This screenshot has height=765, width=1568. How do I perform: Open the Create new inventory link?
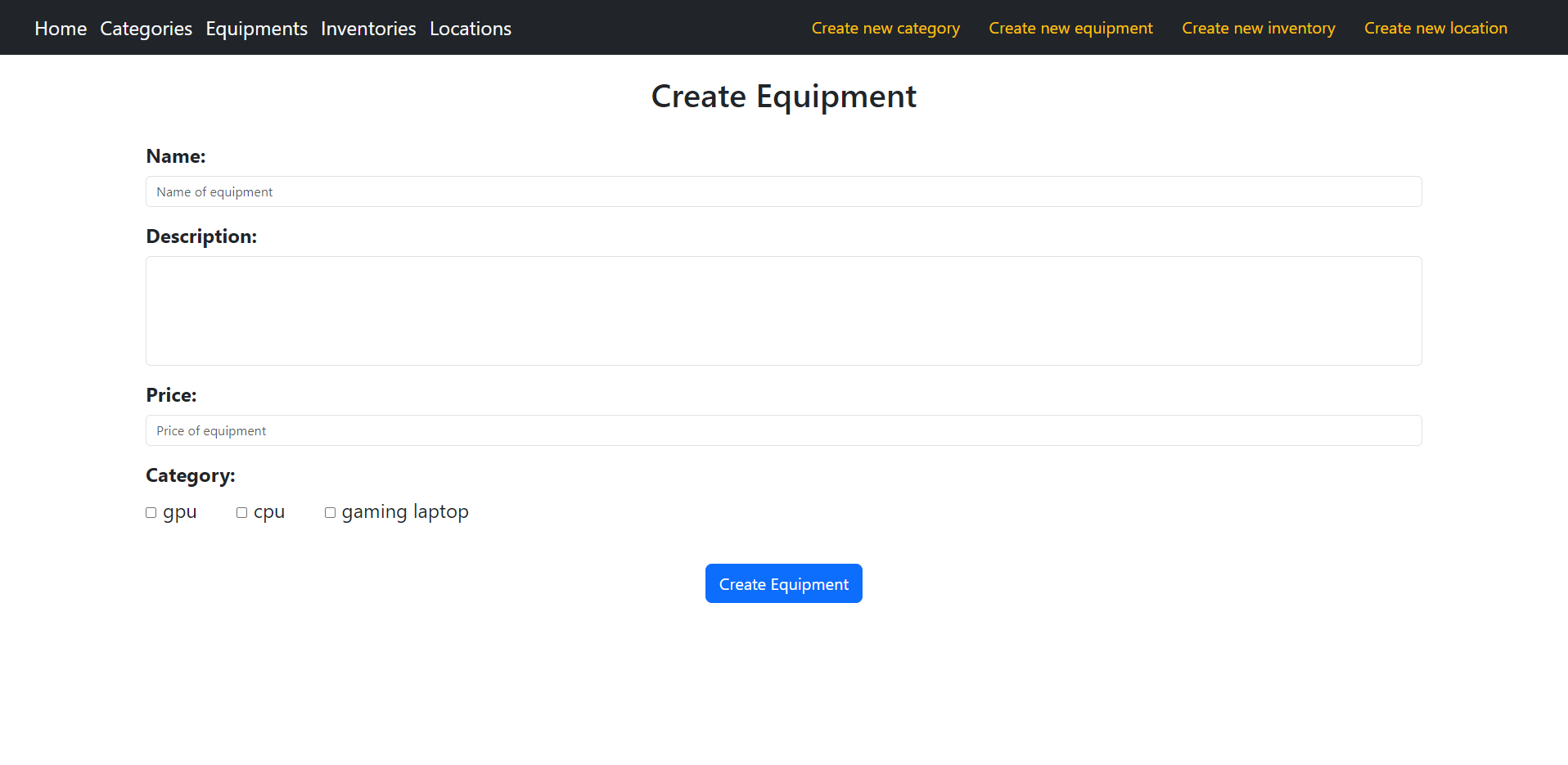(1258, 28)
